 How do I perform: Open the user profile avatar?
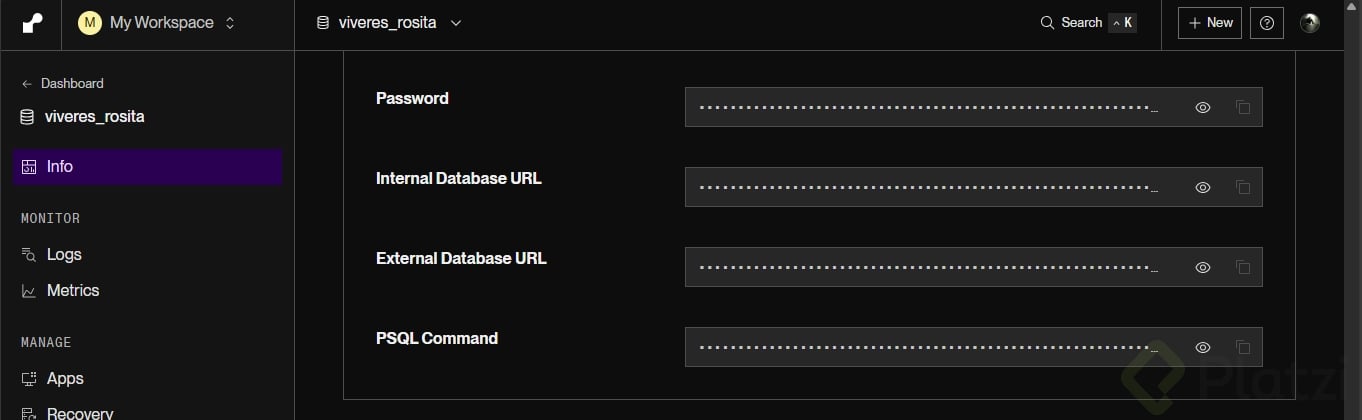point(1309,23)
